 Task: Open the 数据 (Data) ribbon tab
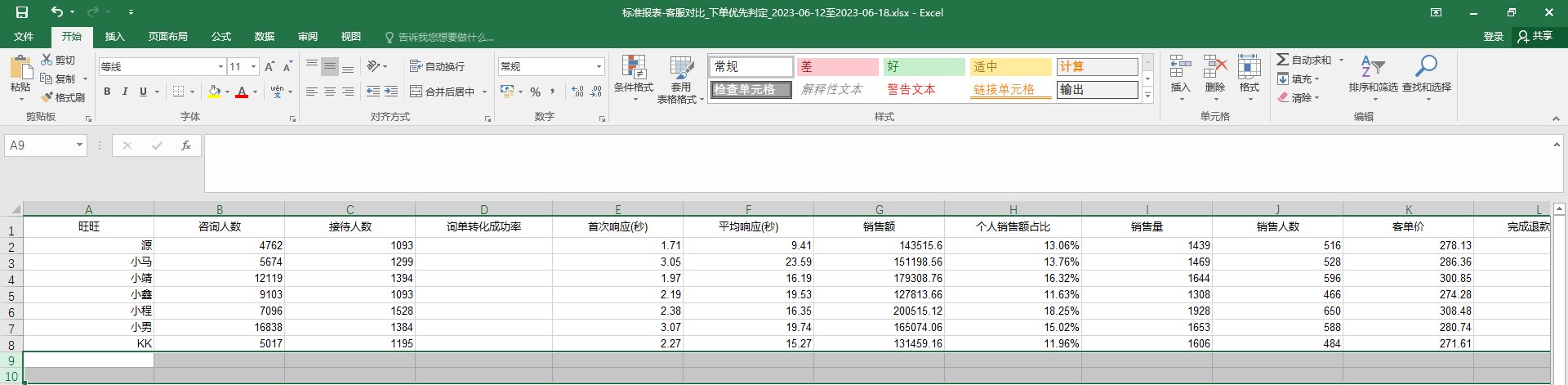click(x=264, y=37)
